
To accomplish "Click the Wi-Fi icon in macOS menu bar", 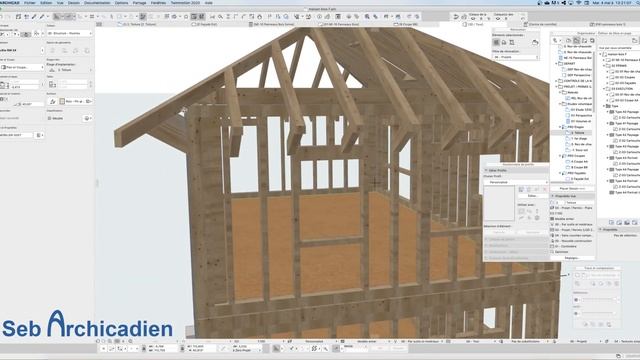I will (x=578, y=2).
